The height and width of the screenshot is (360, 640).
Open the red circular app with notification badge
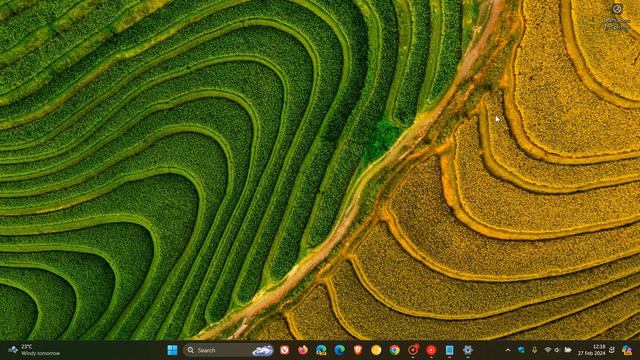click(413, 350)
